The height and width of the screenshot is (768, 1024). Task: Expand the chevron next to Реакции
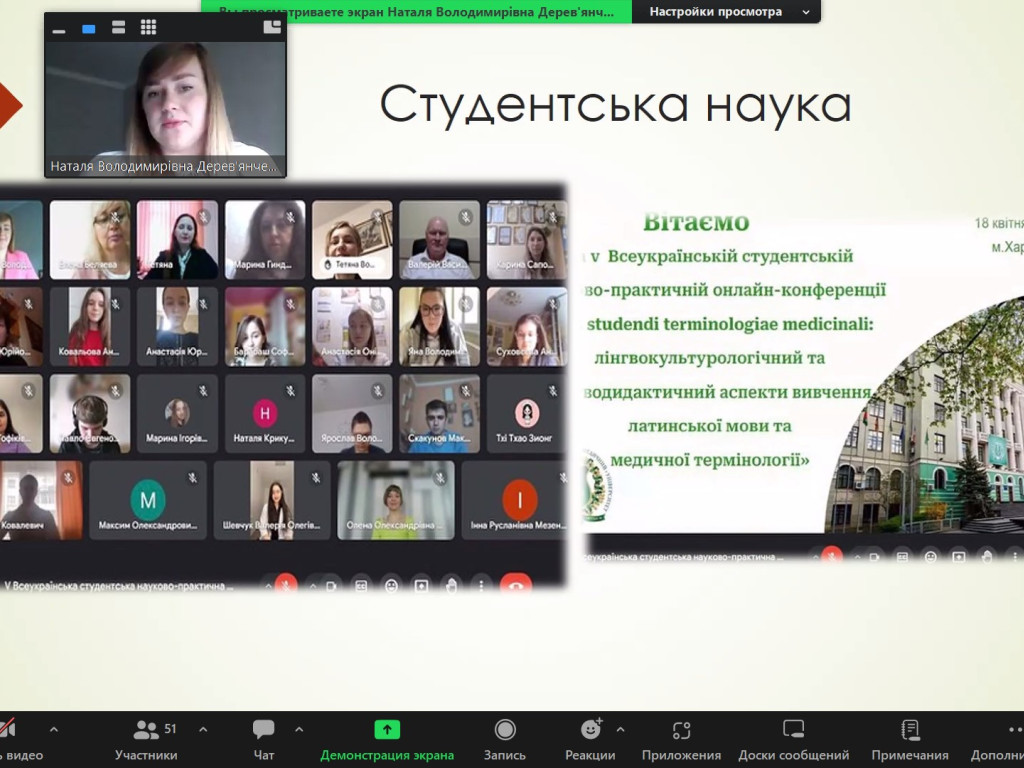click(x=620, y=729)
